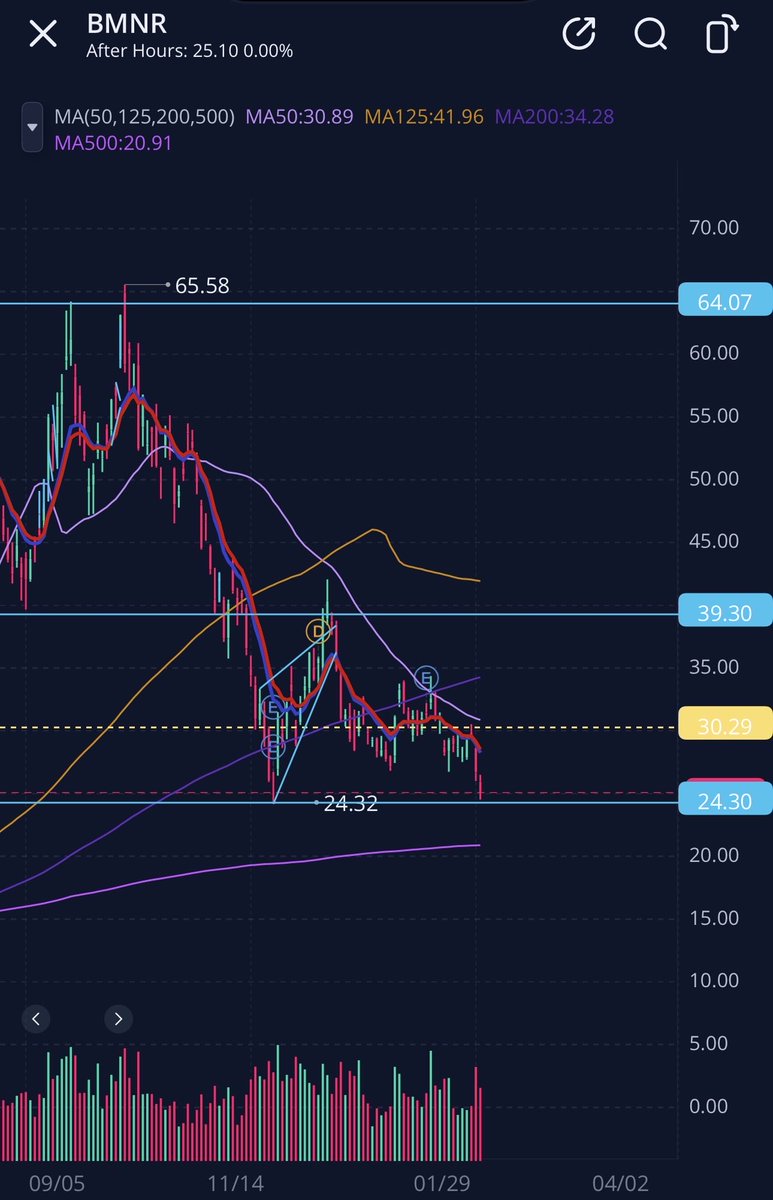Collapse the MA indicator legend dropdown
Viewport: 773px width, 1200px height.
(x=33, y=128)
